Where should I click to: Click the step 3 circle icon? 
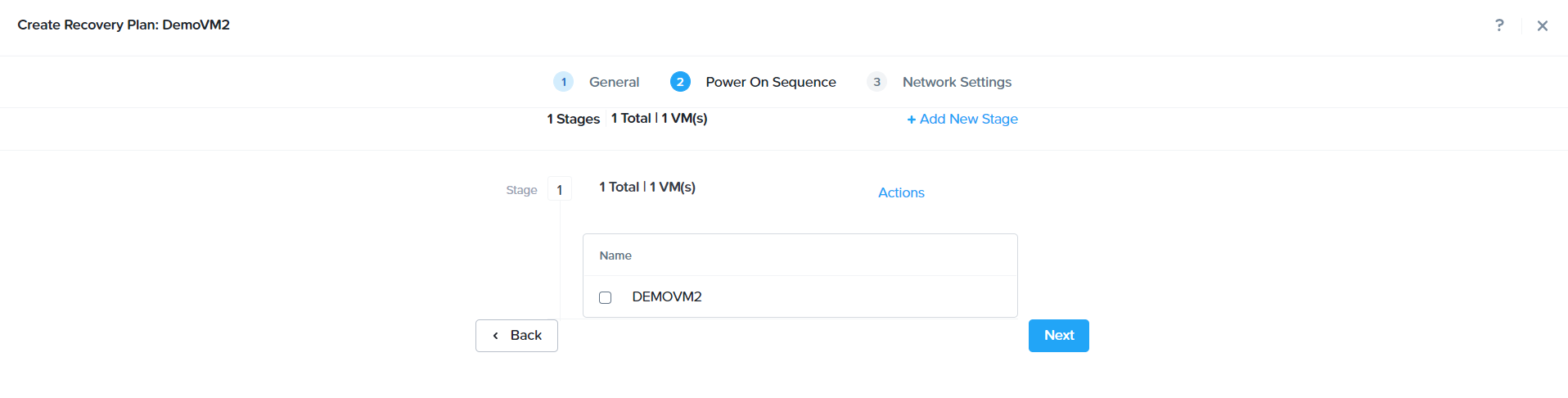click(876, 82)
